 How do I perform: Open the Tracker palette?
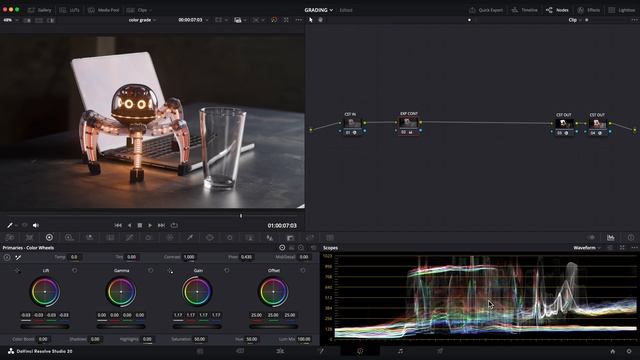coord(230,238)
